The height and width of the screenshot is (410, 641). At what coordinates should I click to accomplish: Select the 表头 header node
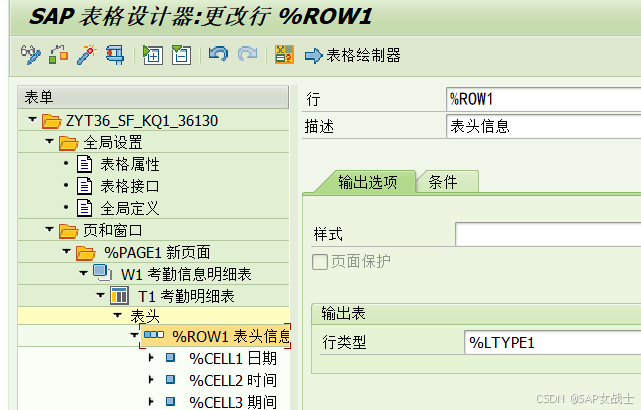click(145, 316)
